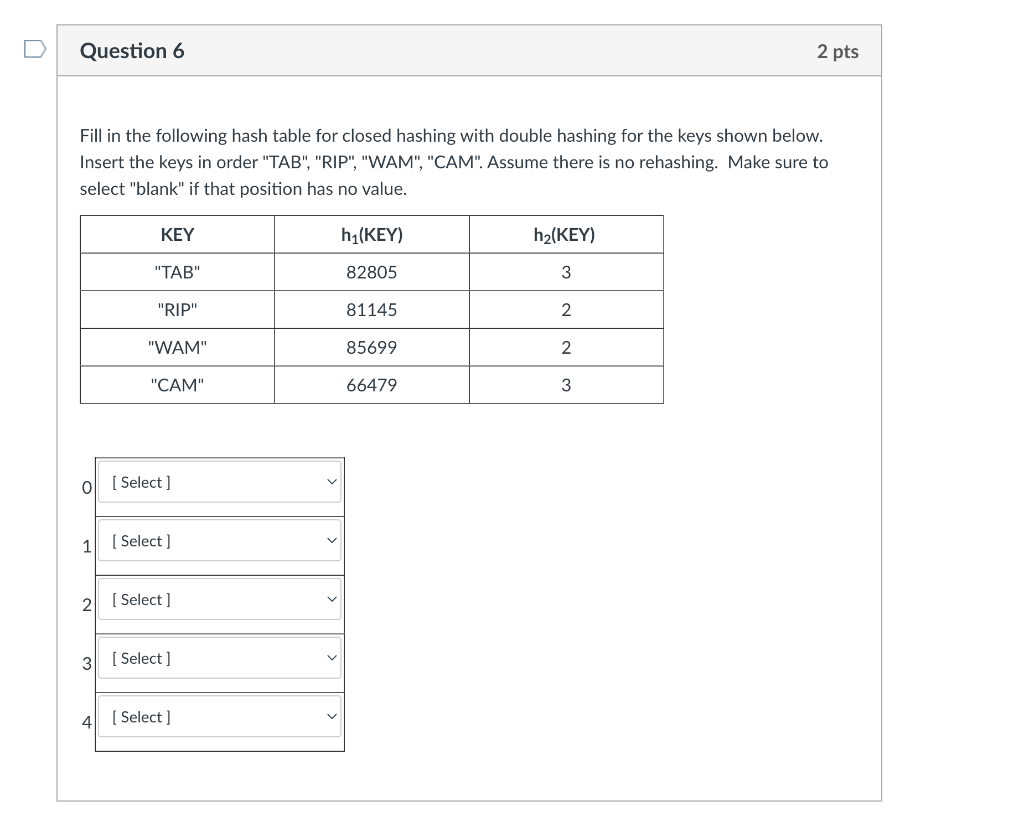Select the TAB table cell

(177, 271)
